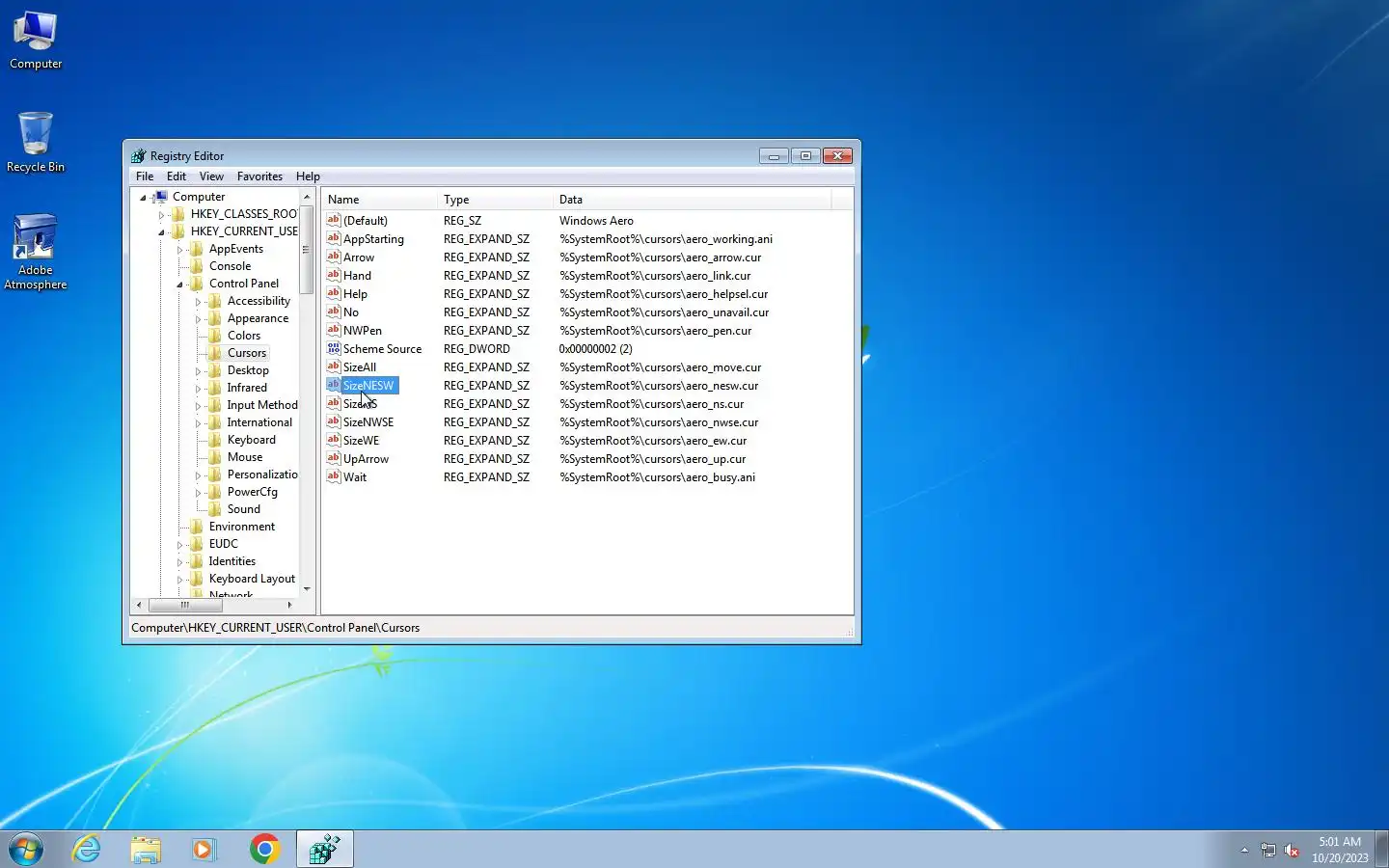This screenshot has width=1389, height=868.
Task: Select the SizeAll value name
Action: 360,367
